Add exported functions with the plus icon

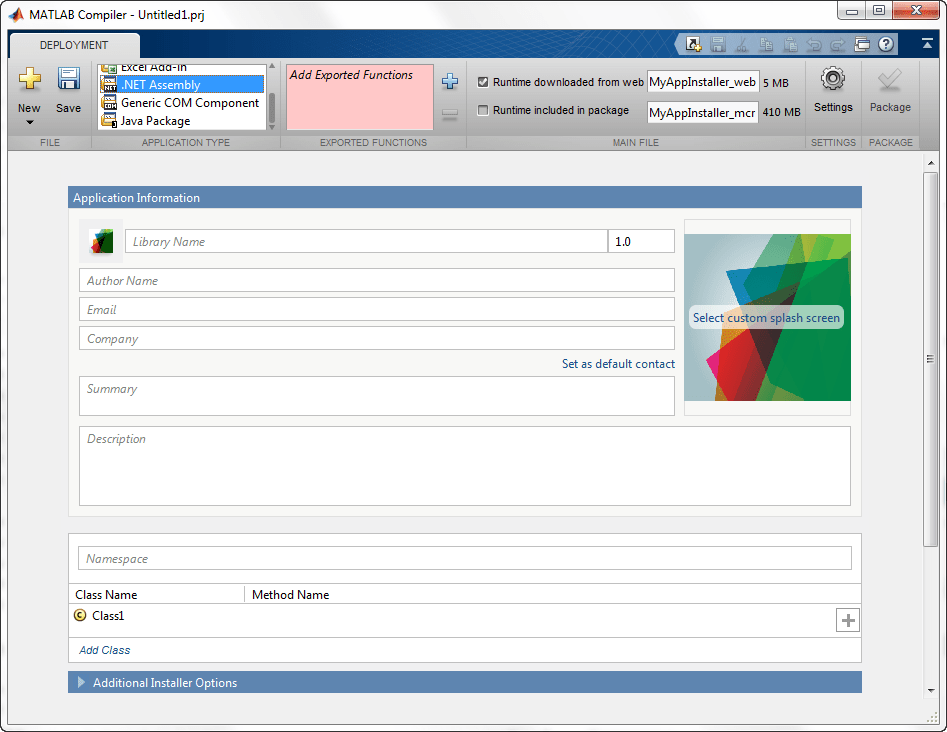(x=450, y=81)
